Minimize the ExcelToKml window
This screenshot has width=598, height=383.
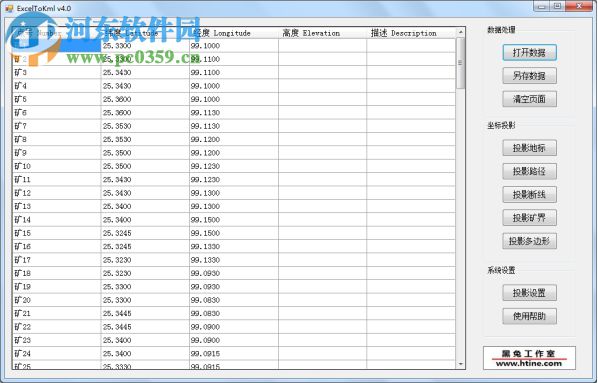click(x=541, y=6)
